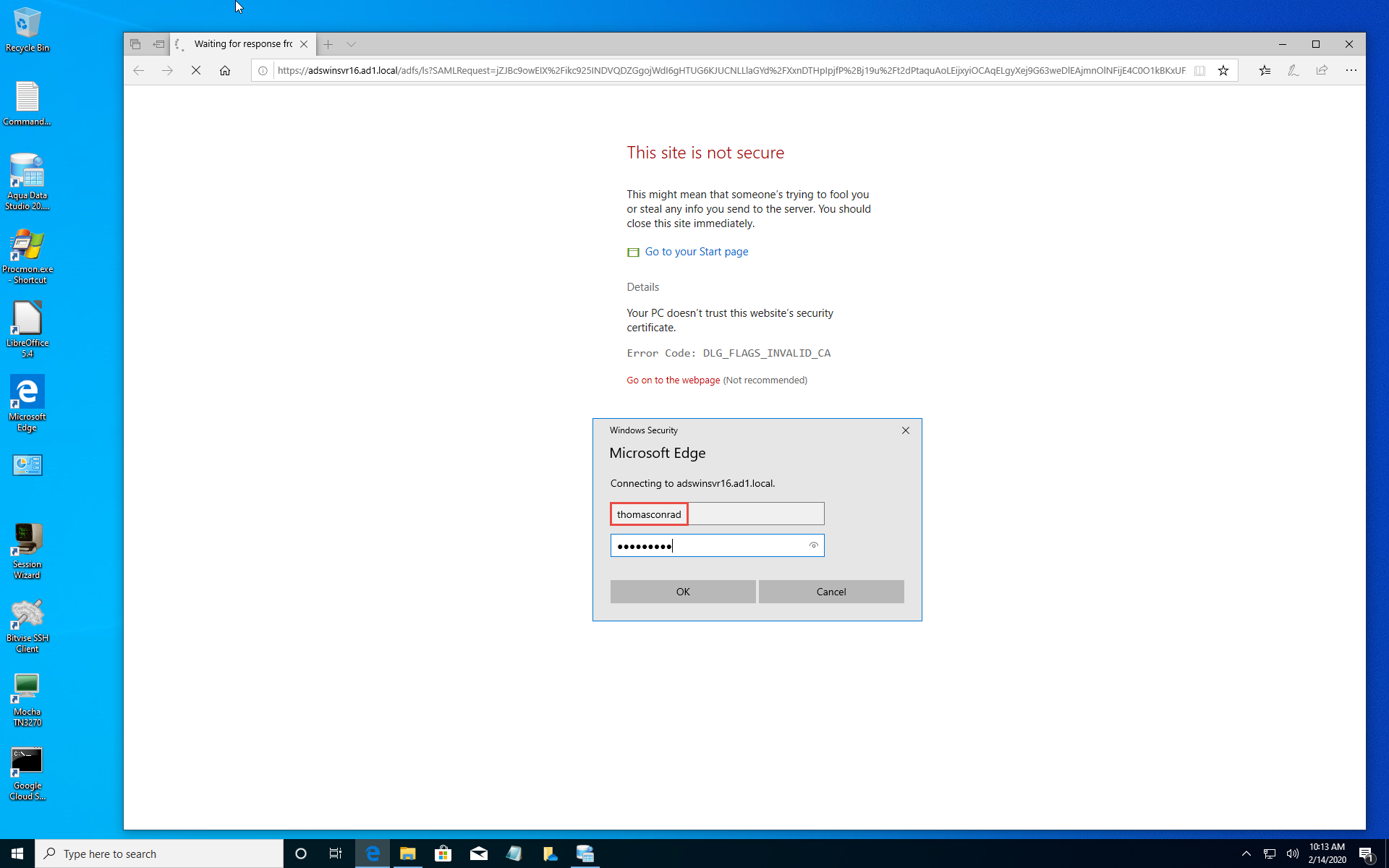Open Favorites hub icon

(x=1265, y=70)
